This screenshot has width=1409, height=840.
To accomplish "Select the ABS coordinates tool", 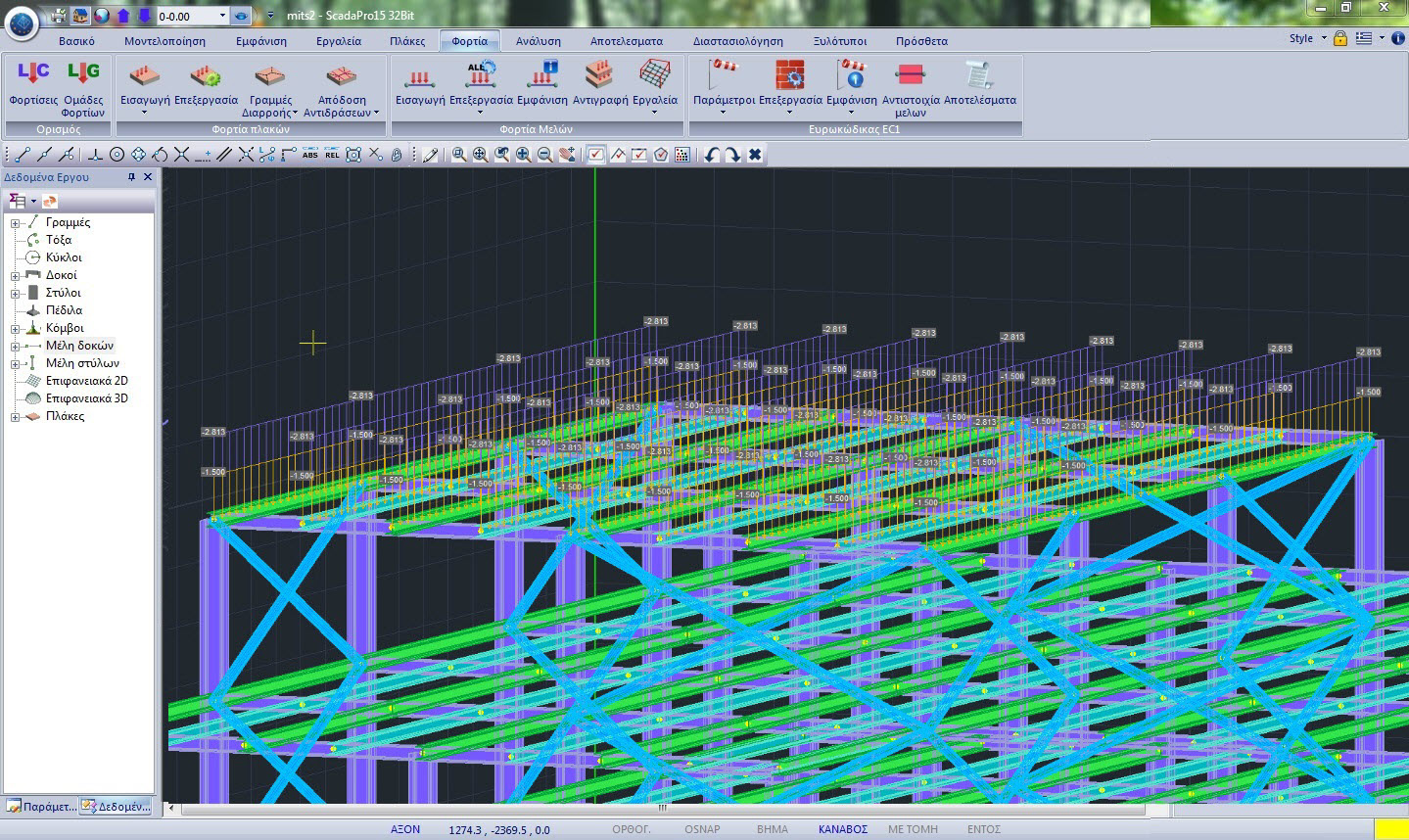I will 310,155.
